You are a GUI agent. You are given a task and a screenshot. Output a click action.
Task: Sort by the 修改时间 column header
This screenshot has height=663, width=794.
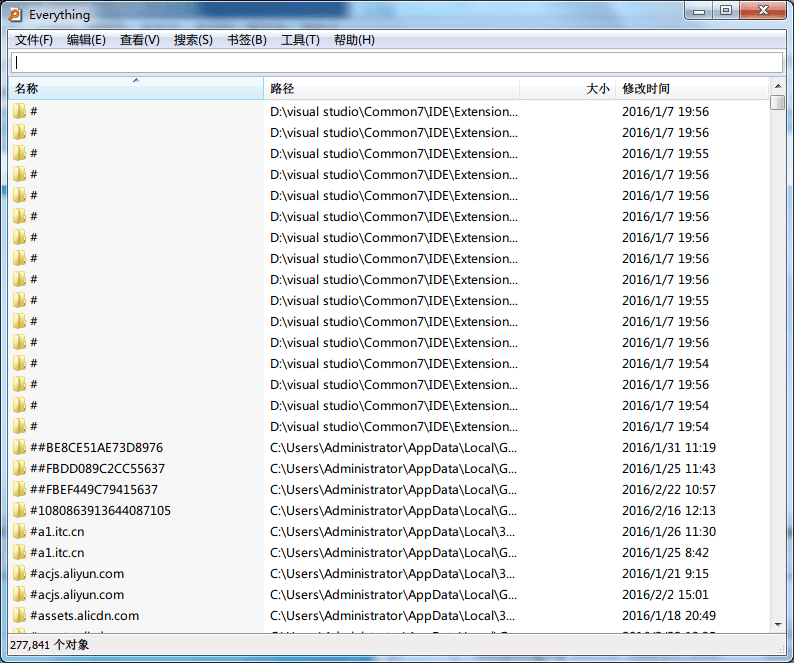pyautogui.click(x=692, y=89)
